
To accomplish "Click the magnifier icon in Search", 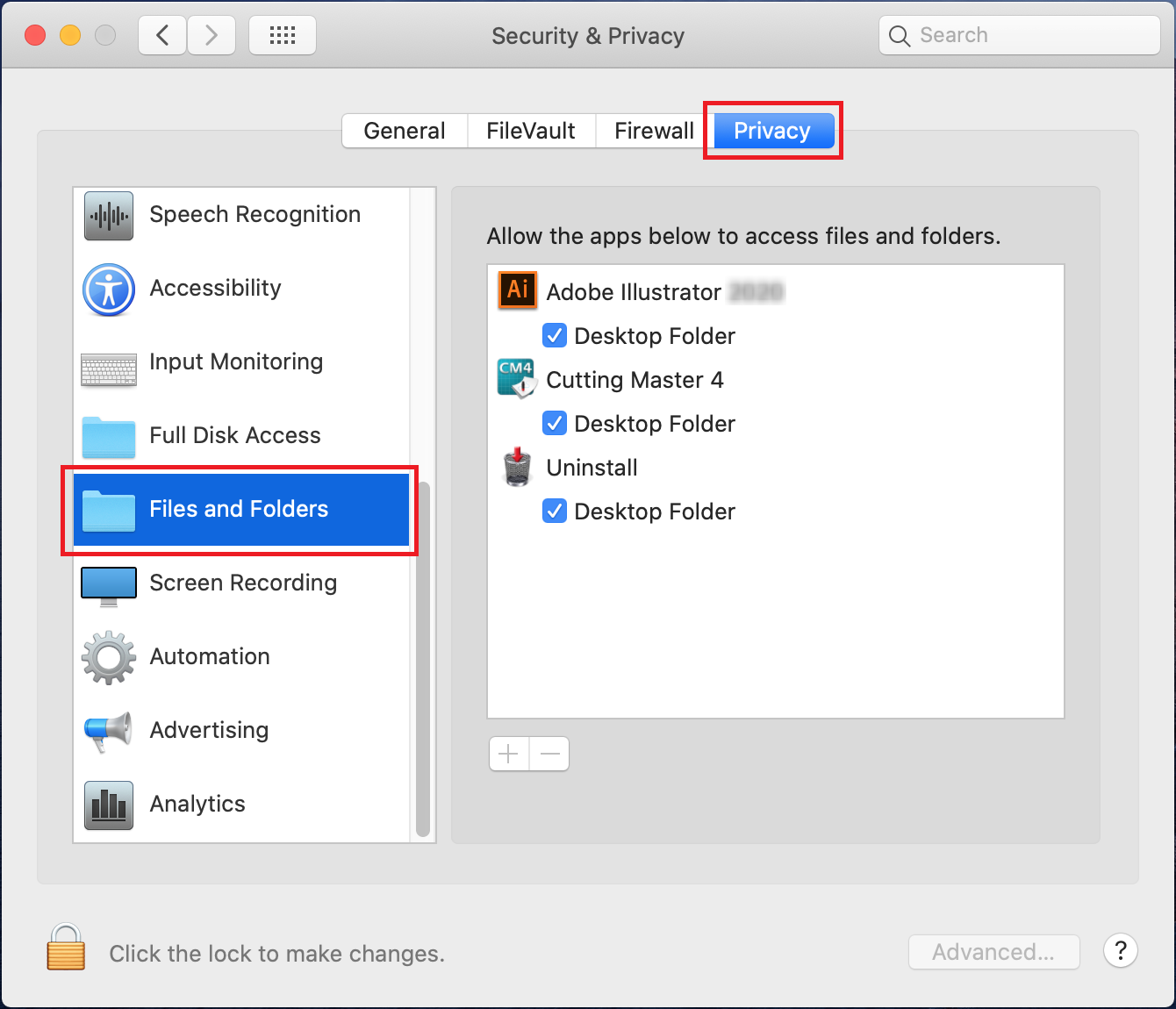I will point(900,36).
